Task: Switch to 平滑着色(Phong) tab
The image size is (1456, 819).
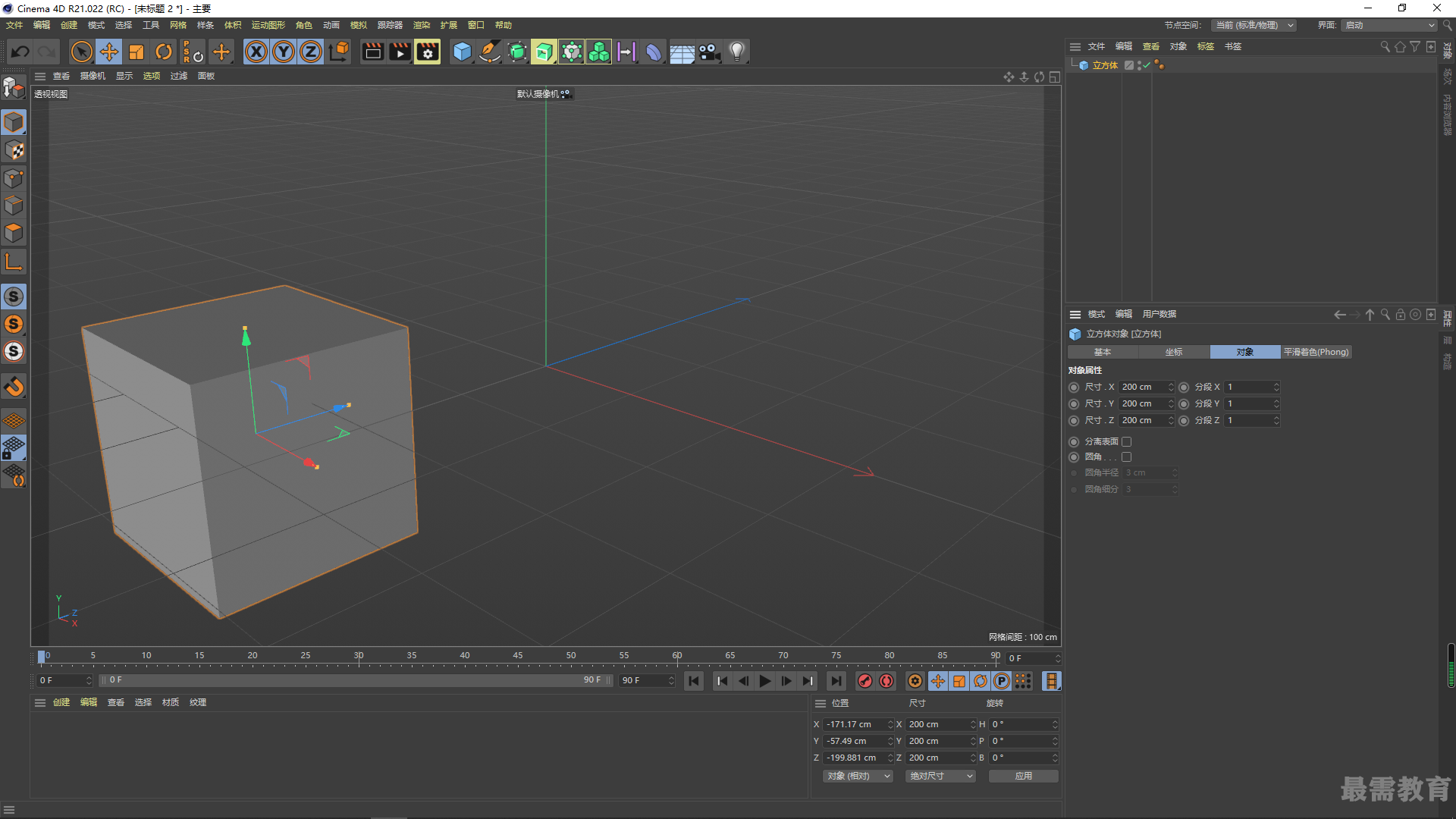Action: point(1316,352)
